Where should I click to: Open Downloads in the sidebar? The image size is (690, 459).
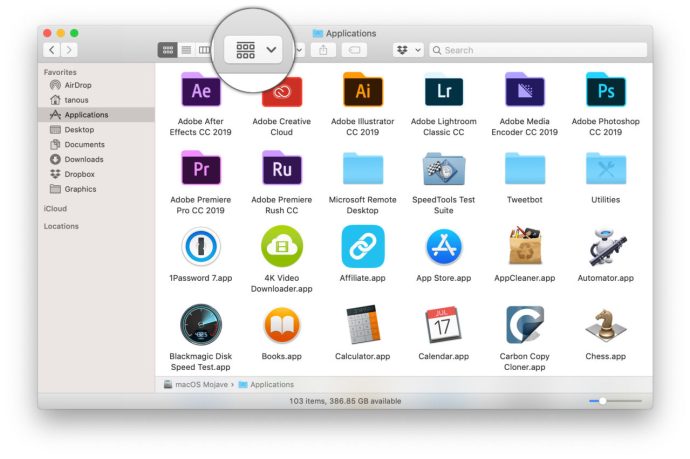click(x=96, y=159)
